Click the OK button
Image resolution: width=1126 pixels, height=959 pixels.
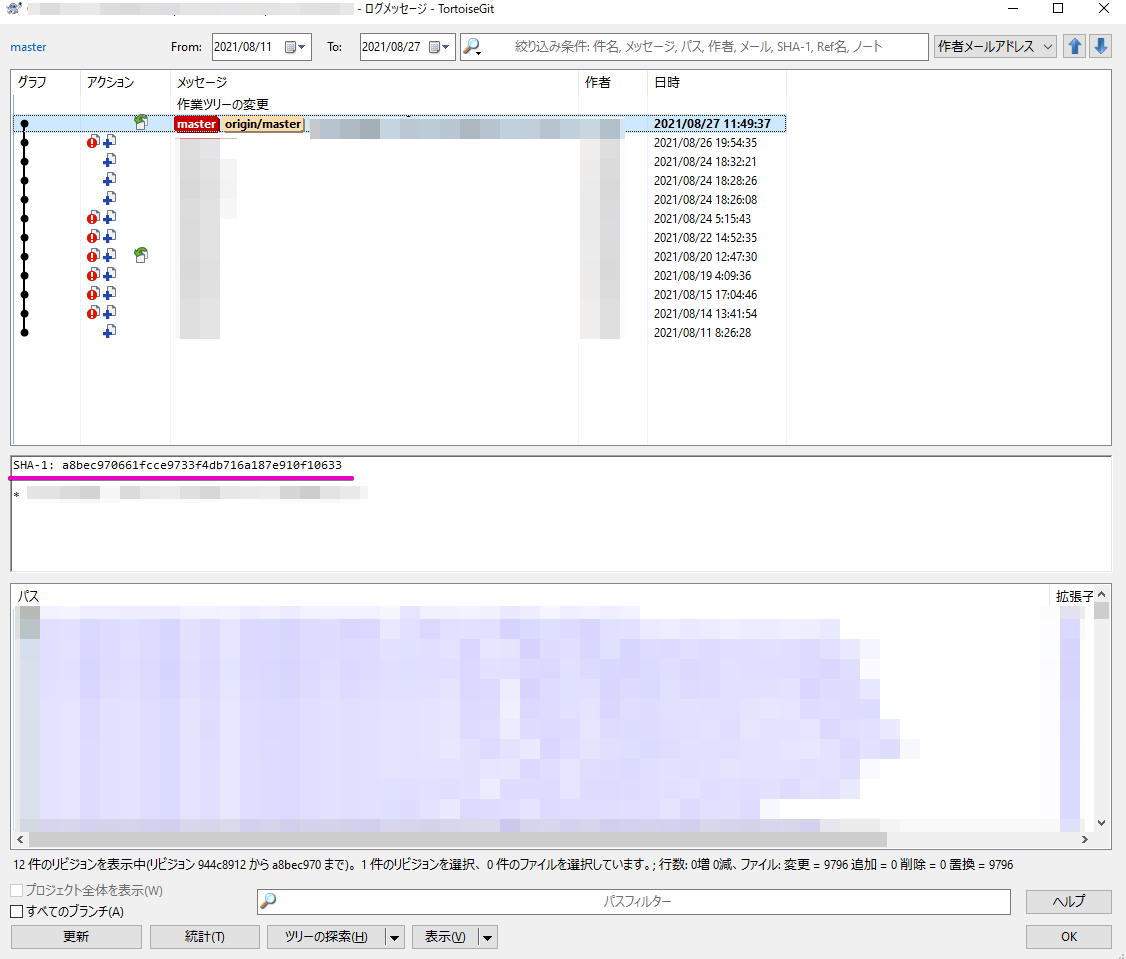tap(1069, 937)
